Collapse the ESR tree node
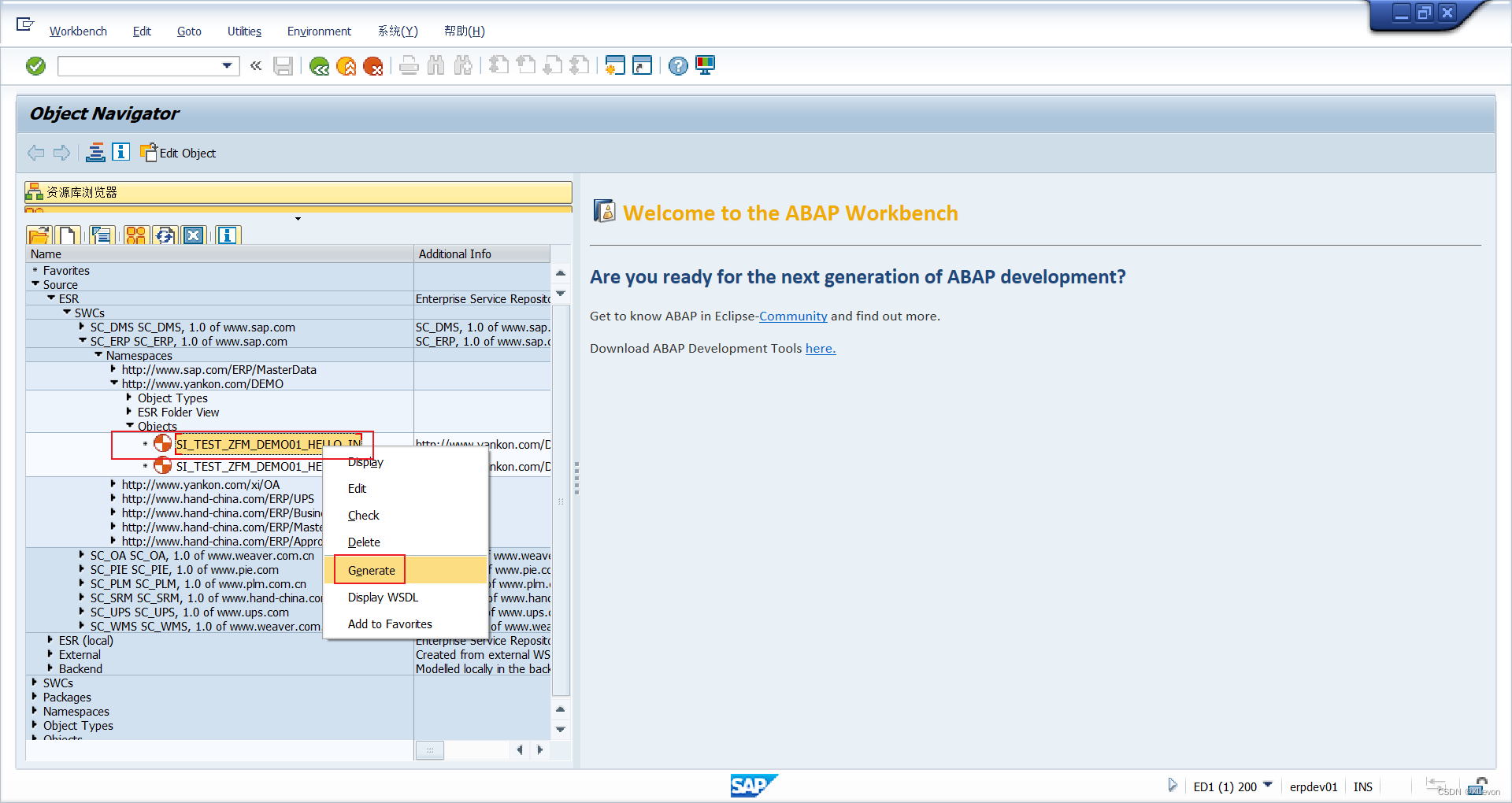1512x803 pixels. click(x=51, y=298)
